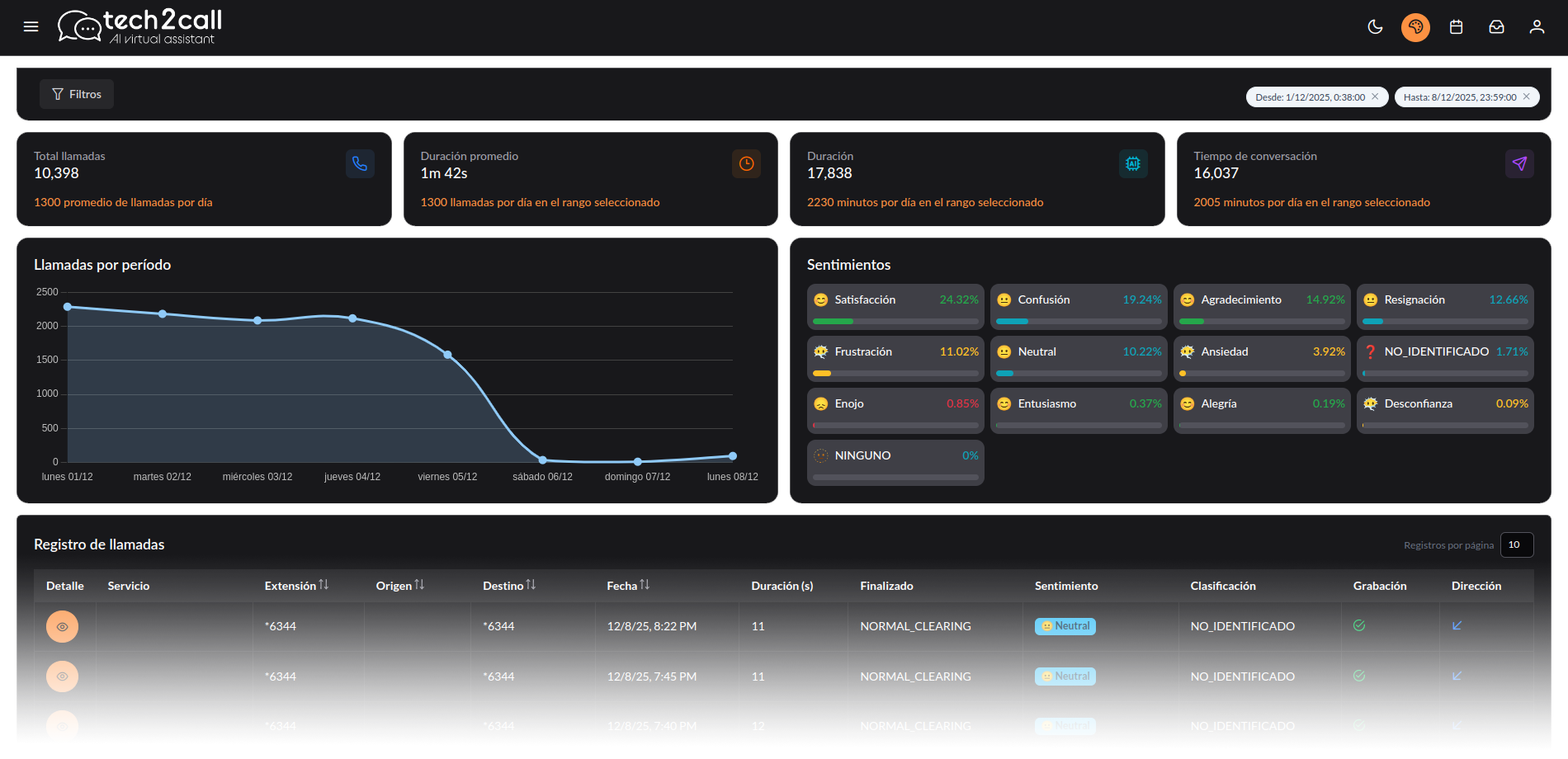The width and height of the screenshot is (1568, 759).
Task: Open Registros por página dropdown
Action: (1517, 544)
